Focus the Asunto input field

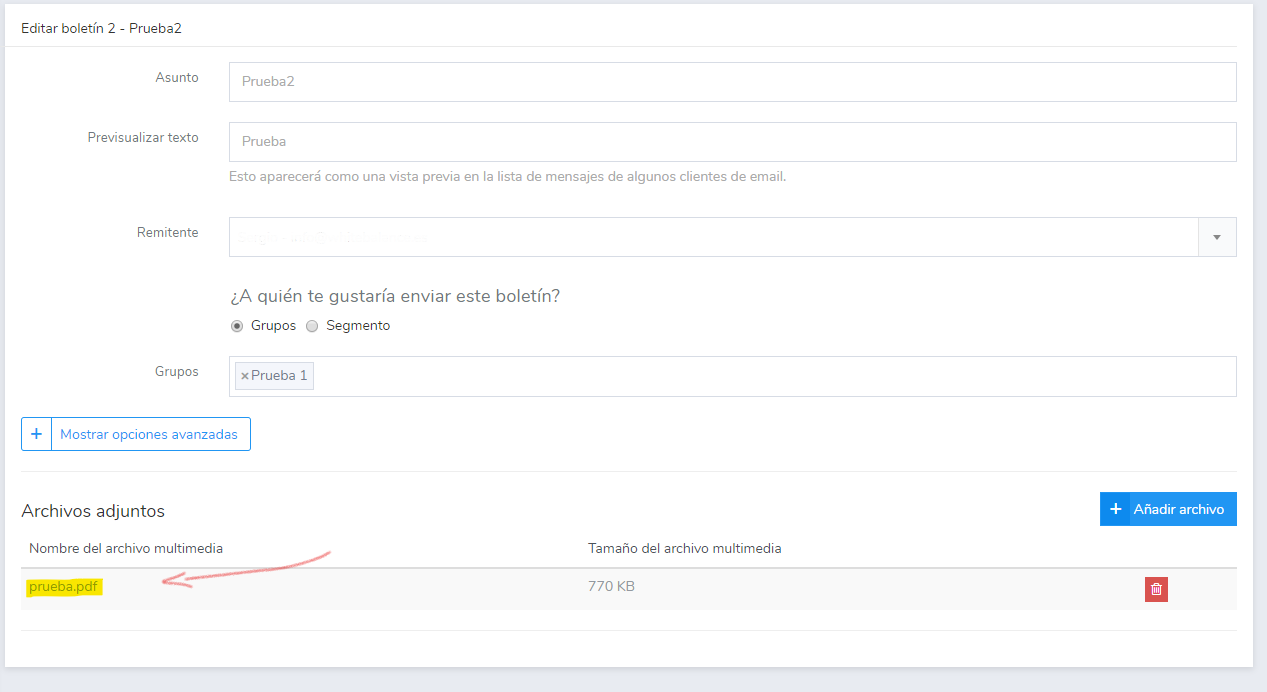[732, 82]
